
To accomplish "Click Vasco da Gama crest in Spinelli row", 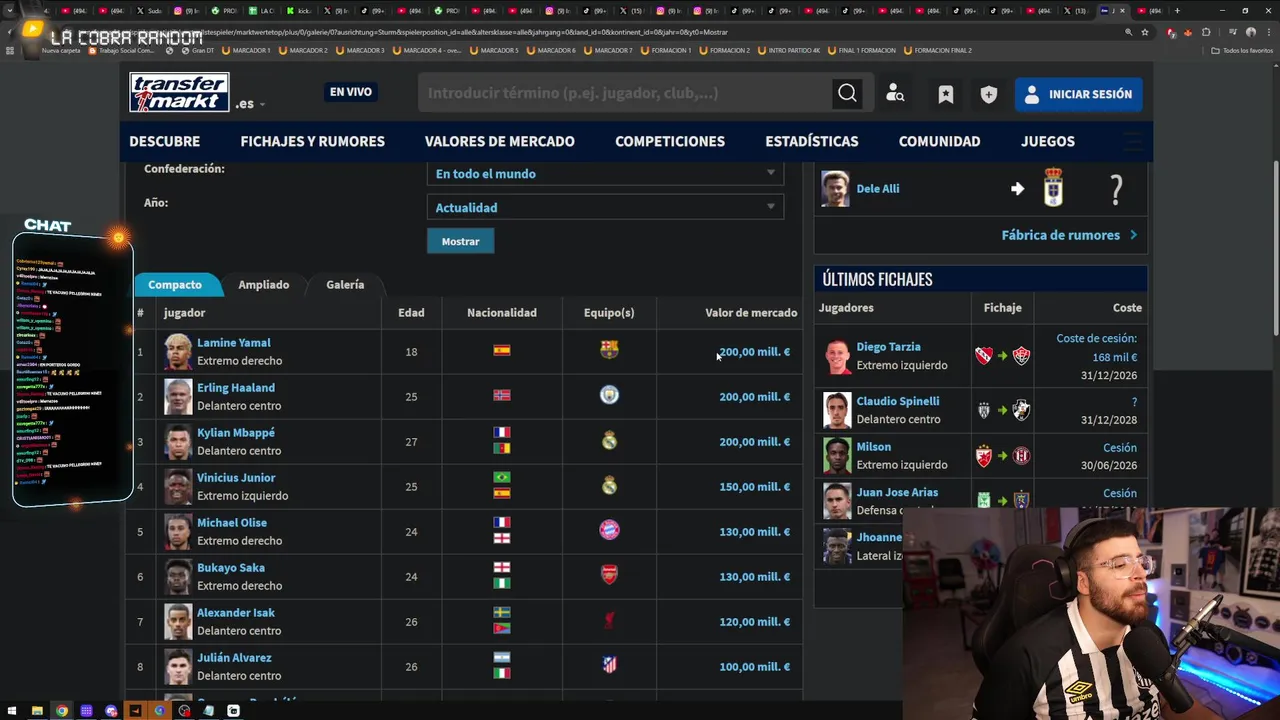I will [1021, 410].
